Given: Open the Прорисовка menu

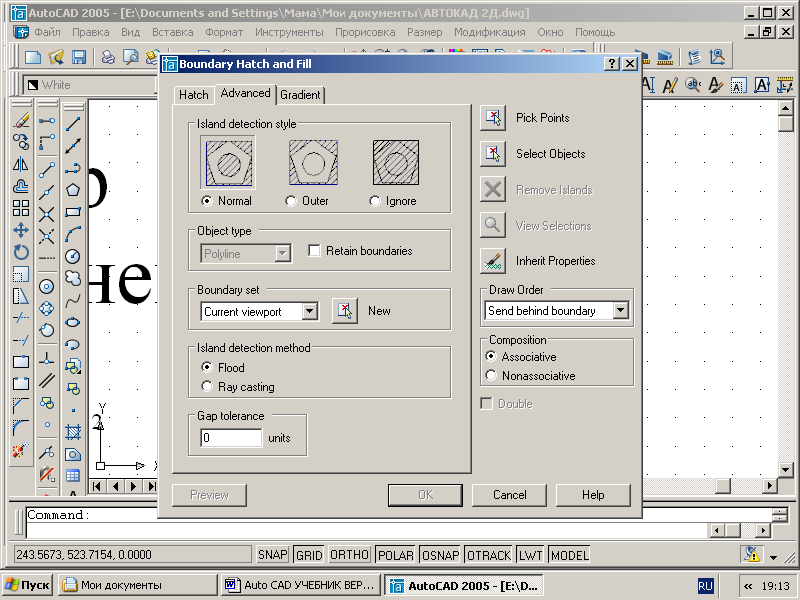Looking at the screenshot, I should coord(365,32).
